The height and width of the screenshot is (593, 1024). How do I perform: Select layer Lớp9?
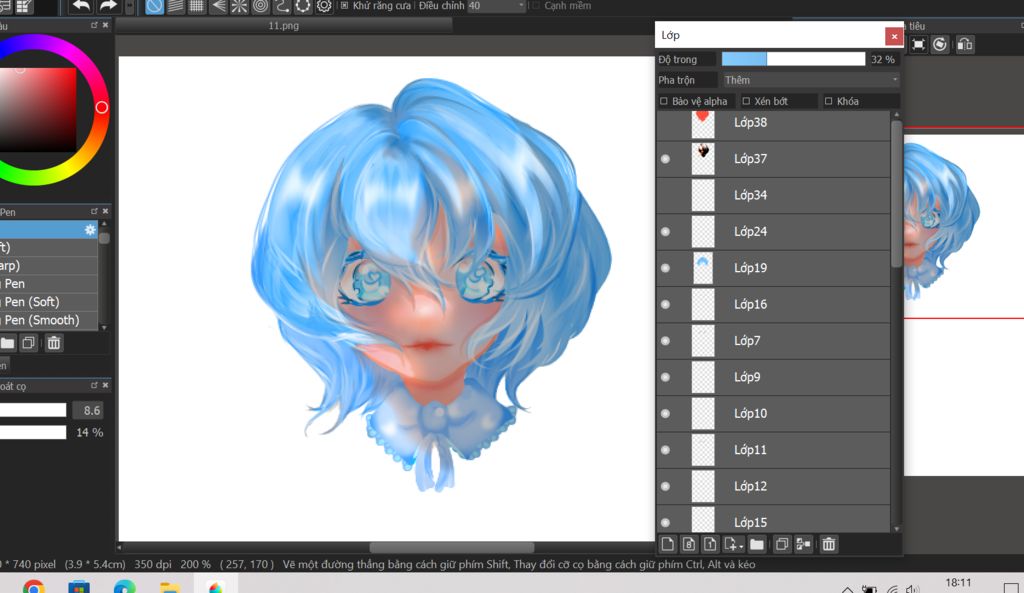[x=773, y=377]
